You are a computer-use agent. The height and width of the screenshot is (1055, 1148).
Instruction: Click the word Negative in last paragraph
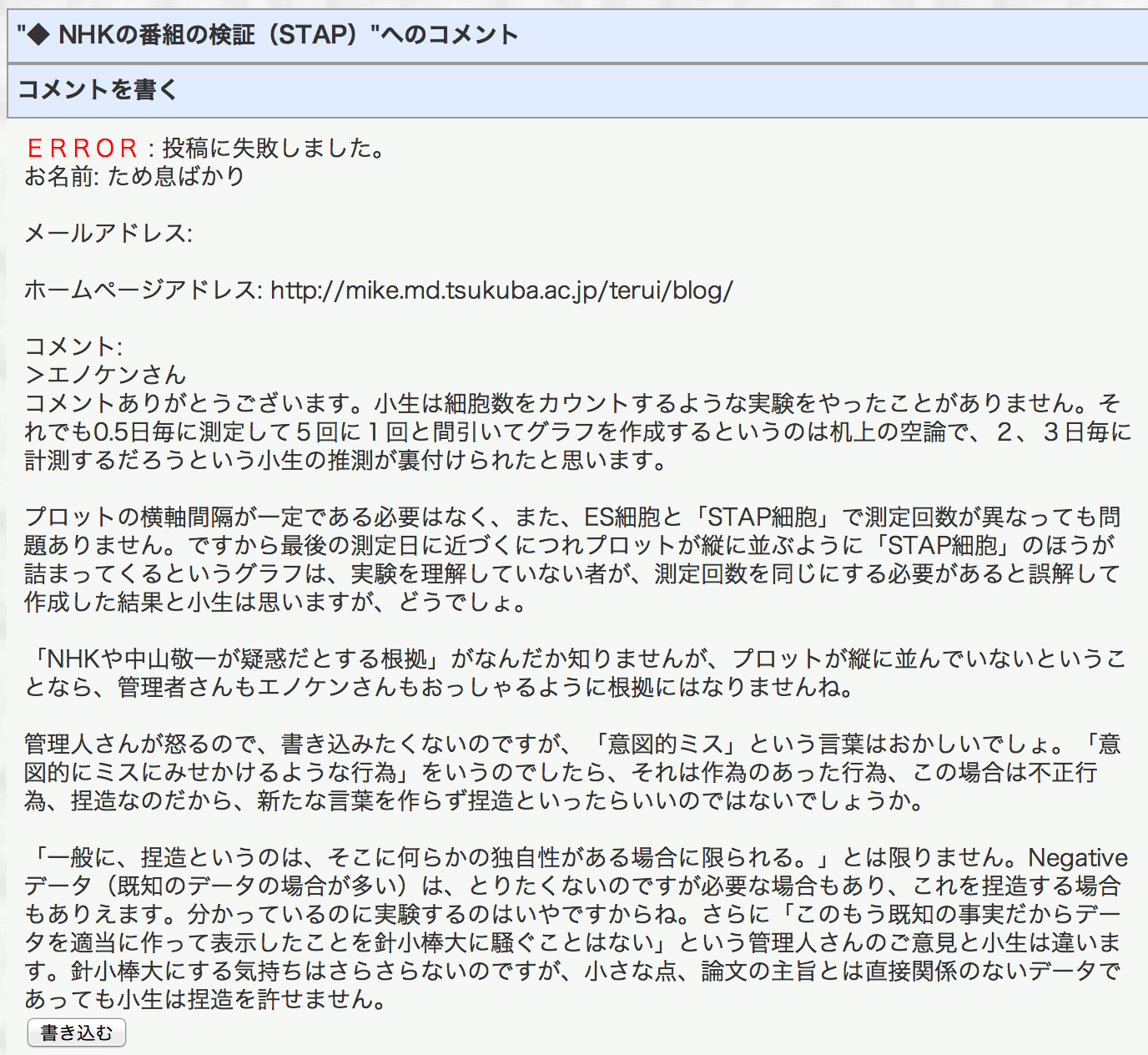[x=1077, y=858]
